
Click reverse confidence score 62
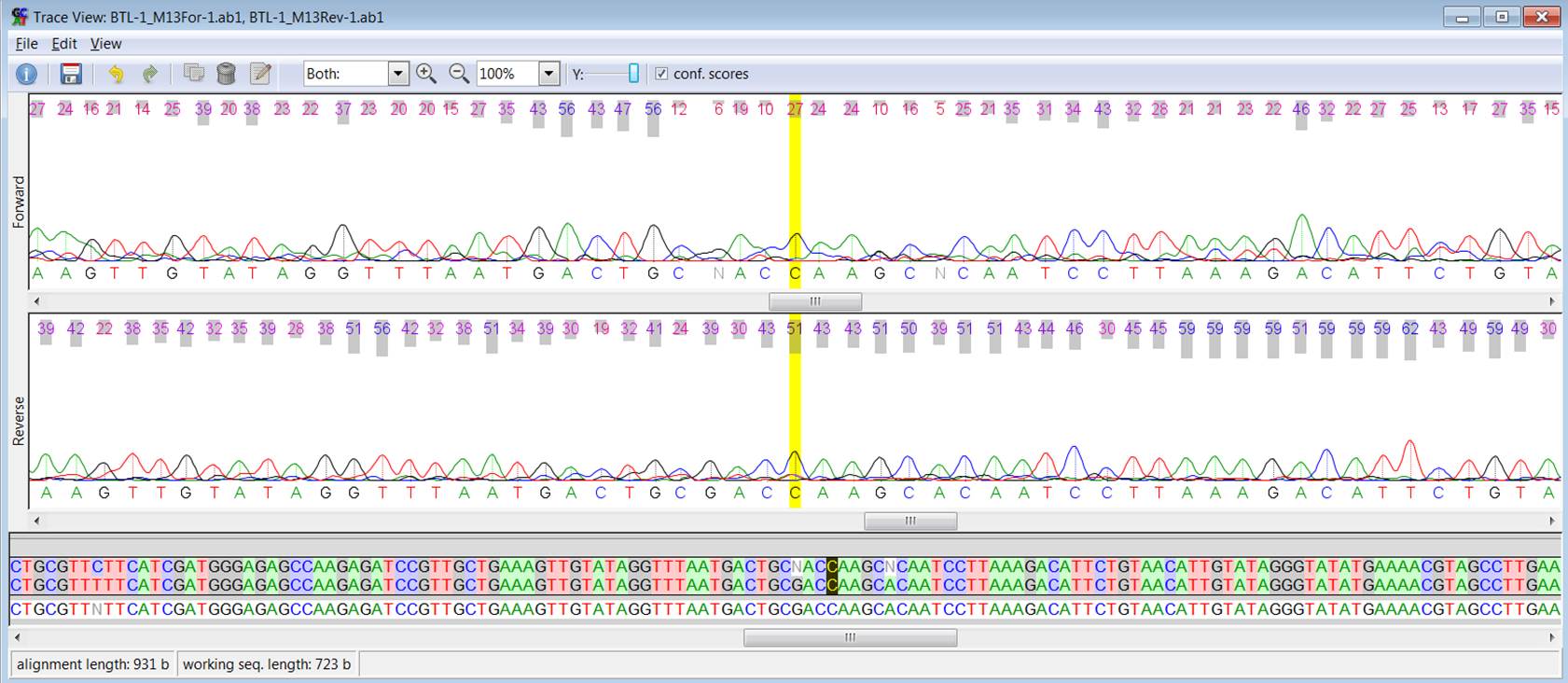[1410, 328]
